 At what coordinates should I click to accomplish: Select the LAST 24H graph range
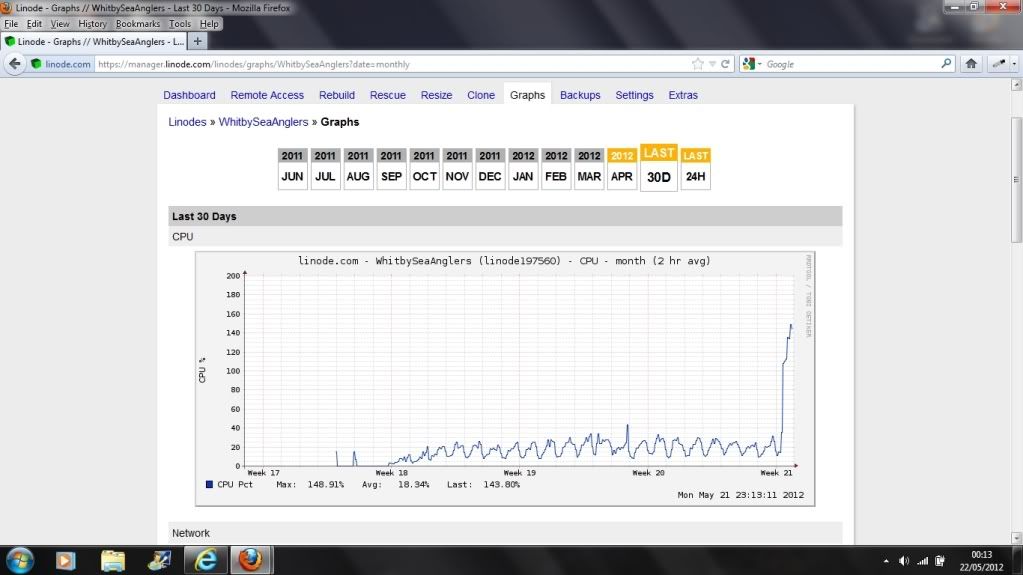695,169
